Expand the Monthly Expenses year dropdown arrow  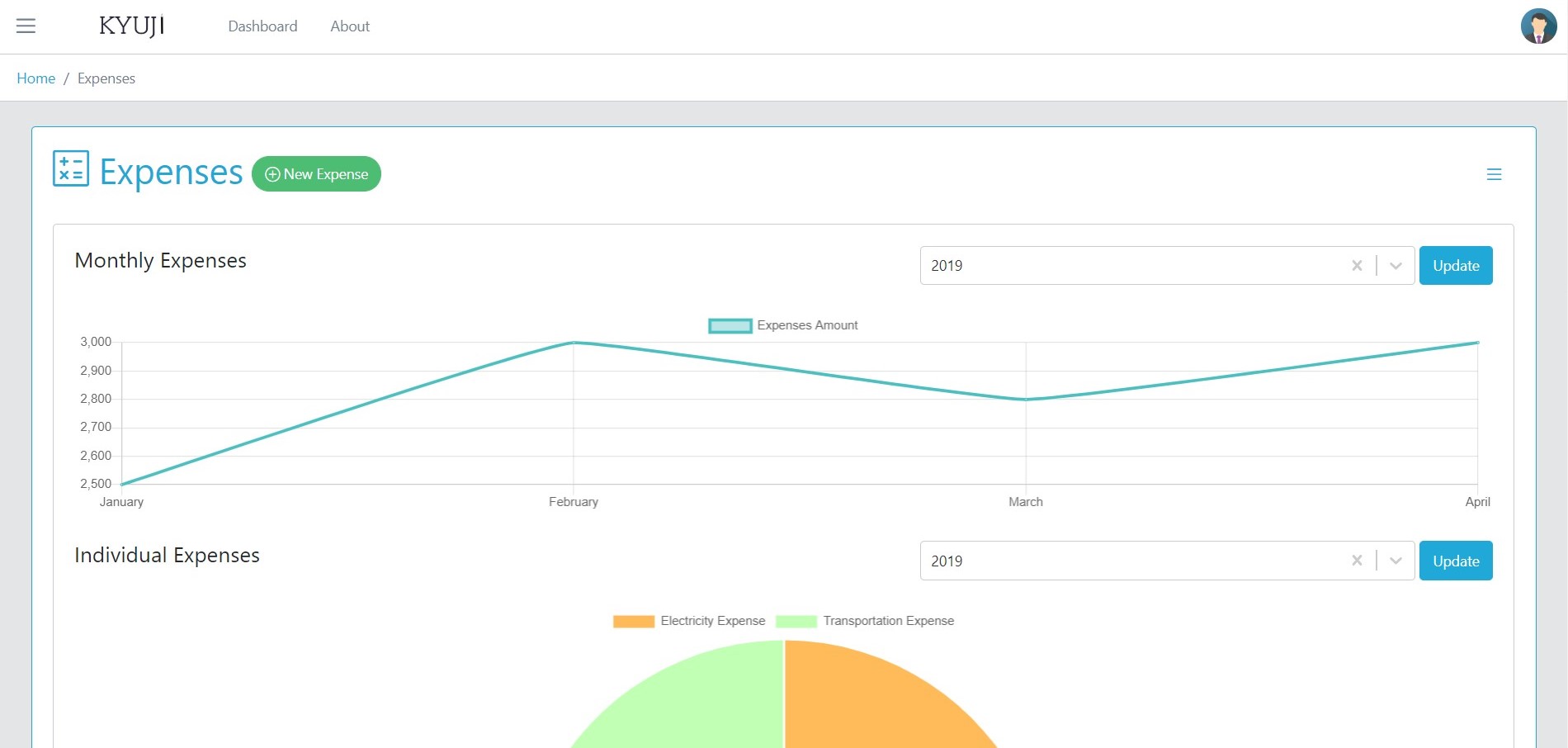pyautogui.click(x=1396, y=266)
